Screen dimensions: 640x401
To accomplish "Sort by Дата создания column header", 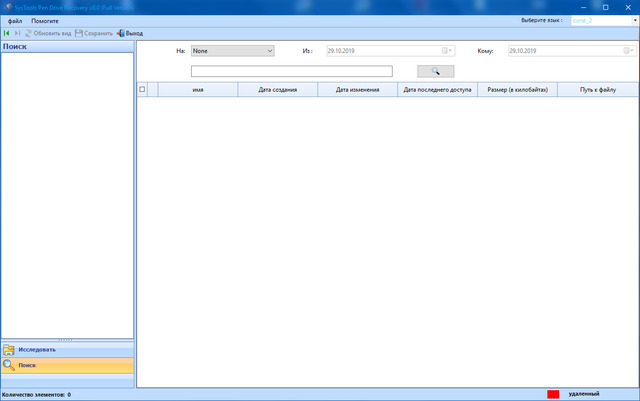I will [x=277, y=89].
